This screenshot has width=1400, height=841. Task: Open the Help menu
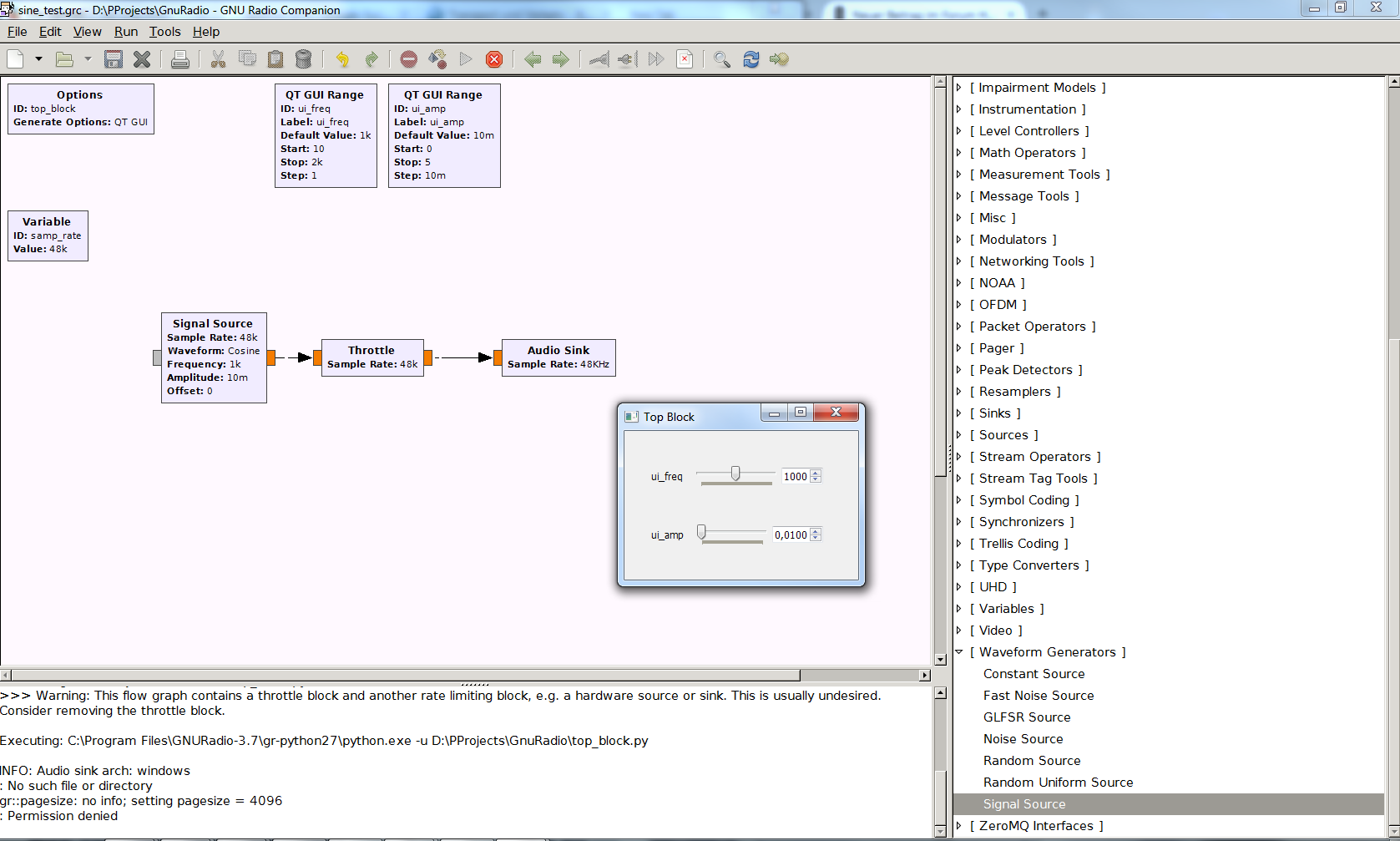point(206,32)
